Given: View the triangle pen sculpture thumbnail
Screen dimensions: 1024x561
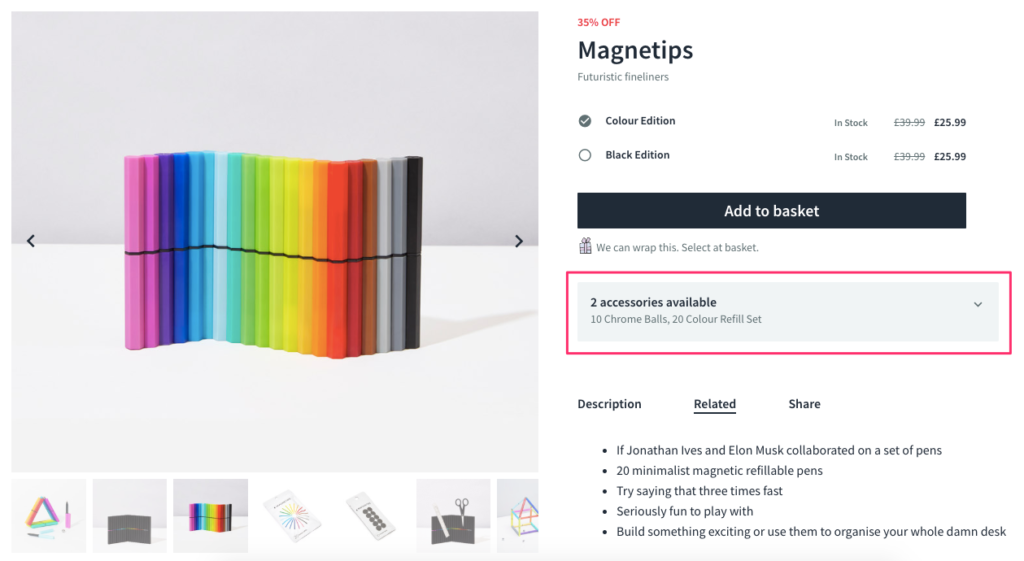Looking at the screenshot, I should click(49, 516).
